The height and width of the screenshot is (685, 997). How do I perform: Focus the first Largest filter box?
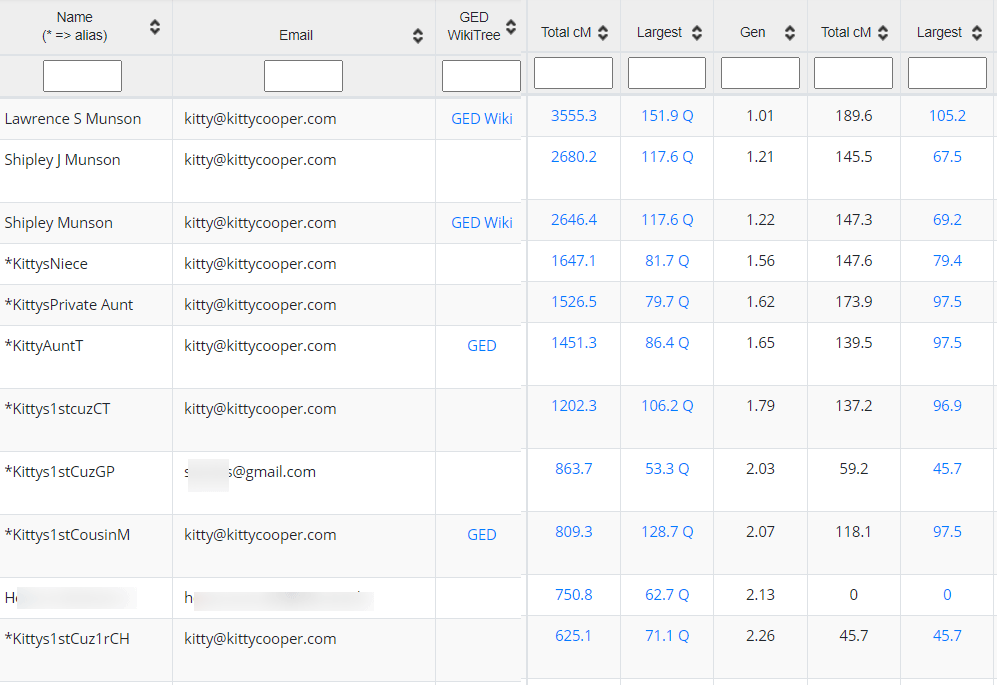pyautogui.click(x=667, y=73)
